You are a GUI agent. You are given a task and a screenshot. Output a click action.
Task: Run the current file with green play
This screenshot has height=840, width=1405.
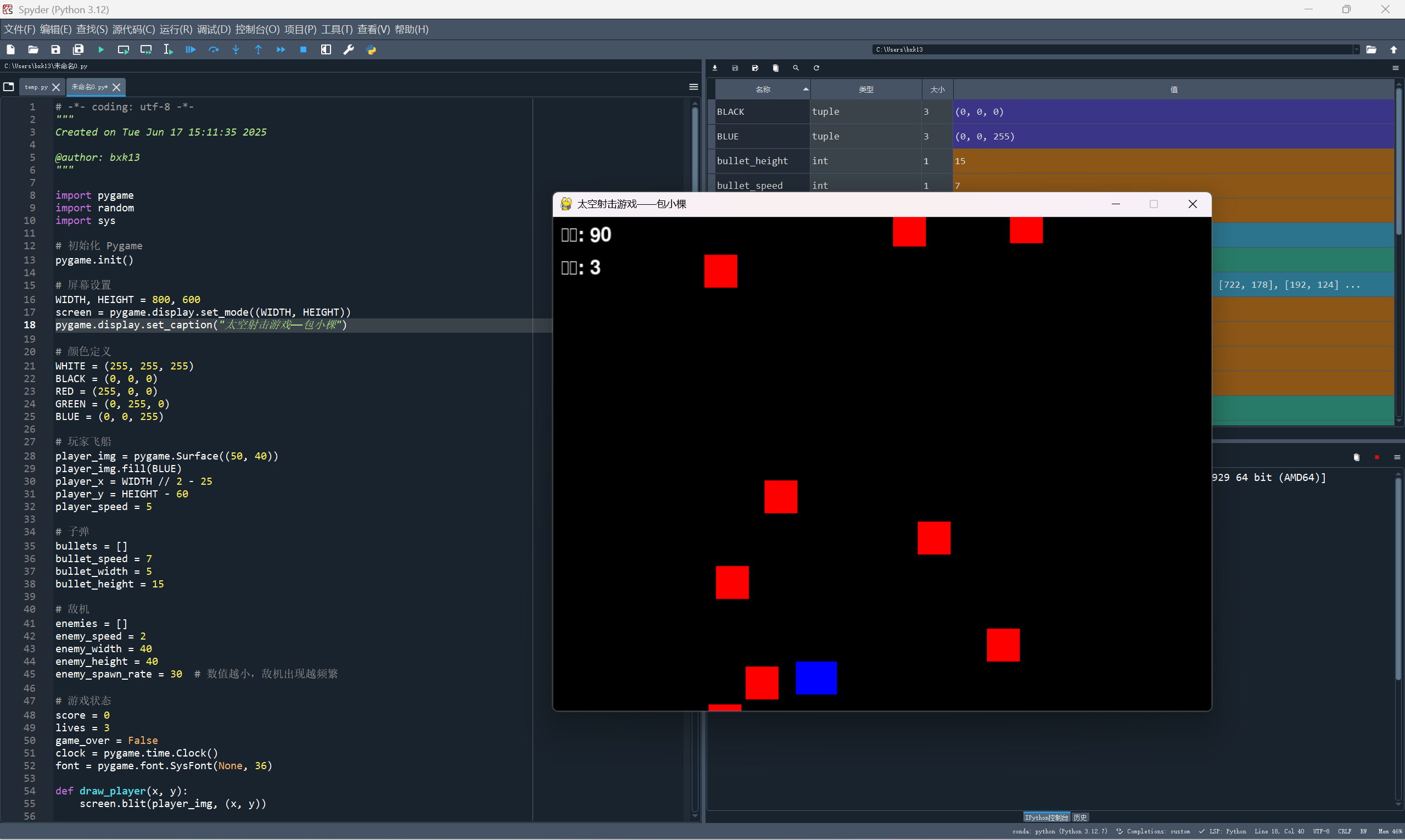[101, 50]
